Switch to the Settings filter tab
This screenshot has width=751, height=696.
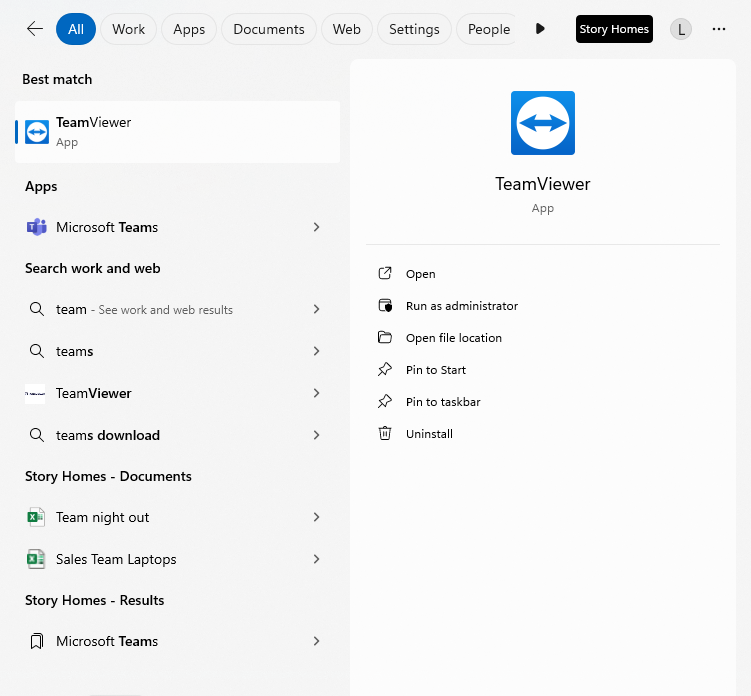coord(414,29)
